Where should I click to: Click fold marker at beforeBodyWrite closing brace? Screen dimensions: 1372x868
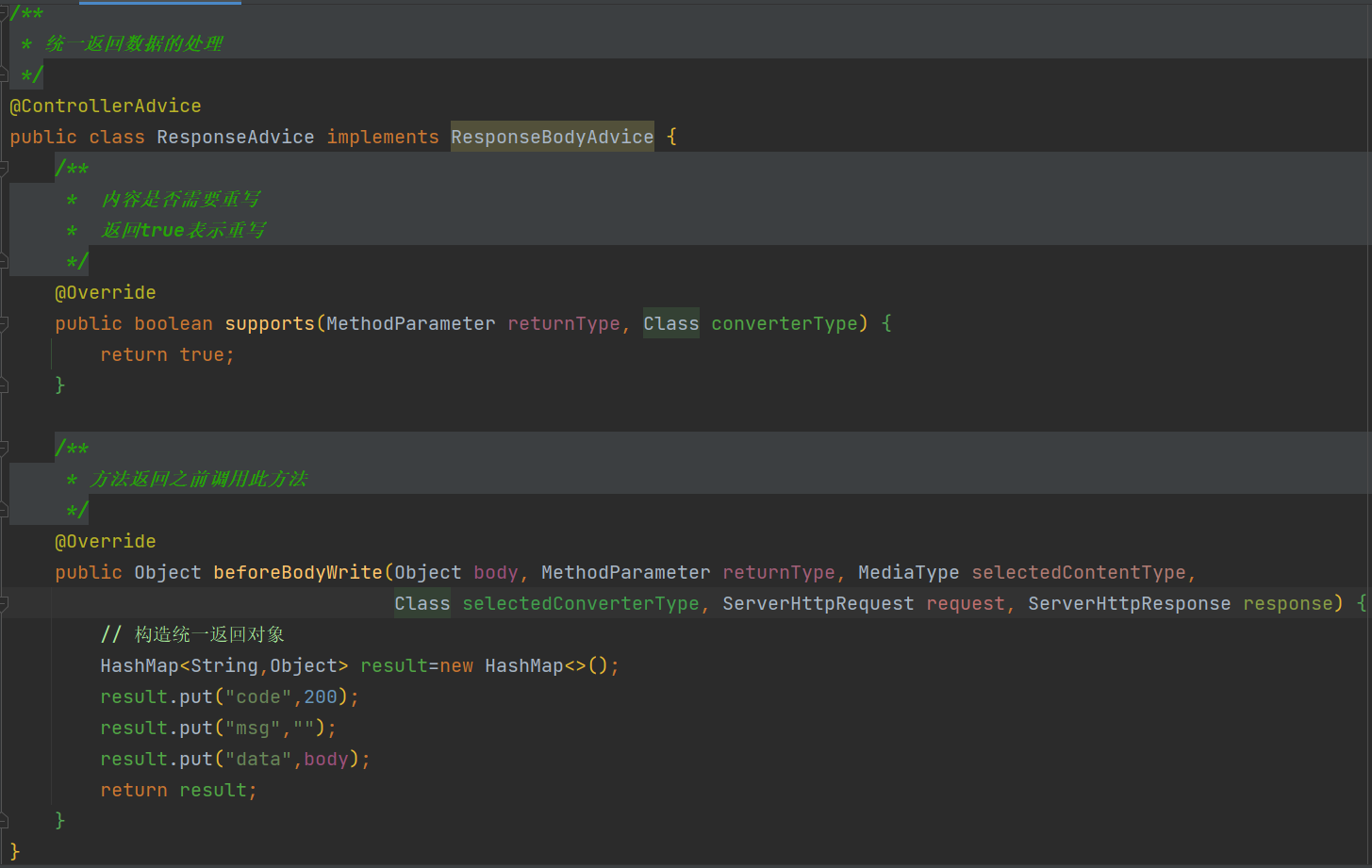[4, 820]
